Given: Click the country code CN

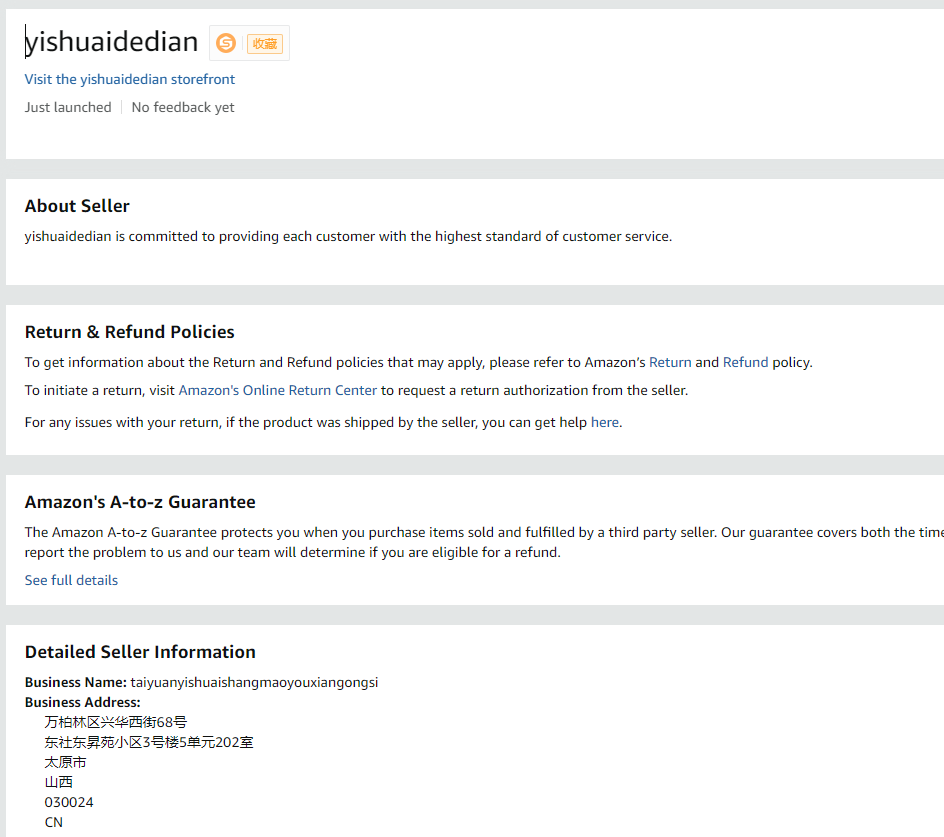Looking at the screenshot, I should (54, 822).
